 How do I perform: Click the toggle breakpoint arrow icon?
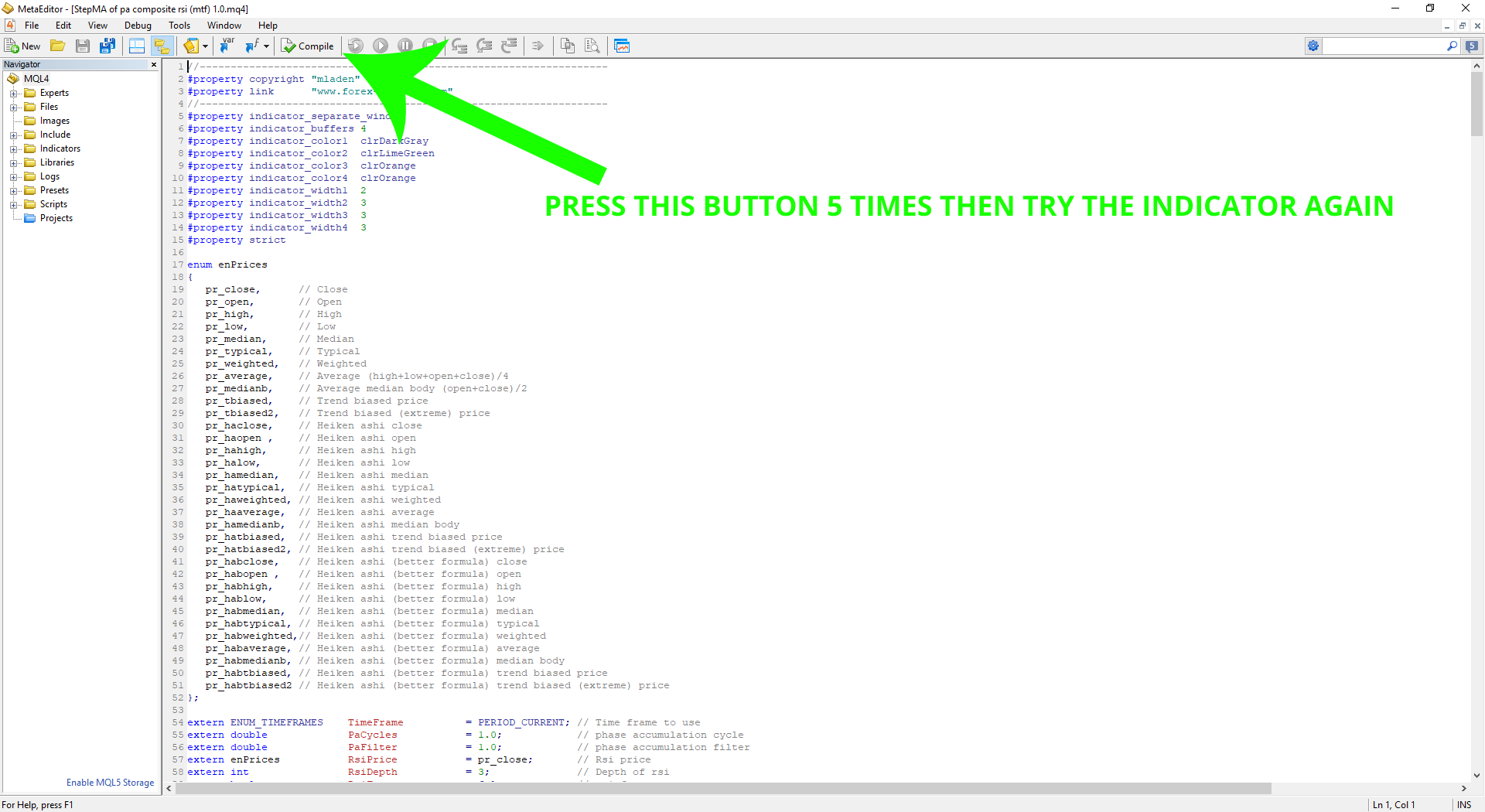click(538, 46)
